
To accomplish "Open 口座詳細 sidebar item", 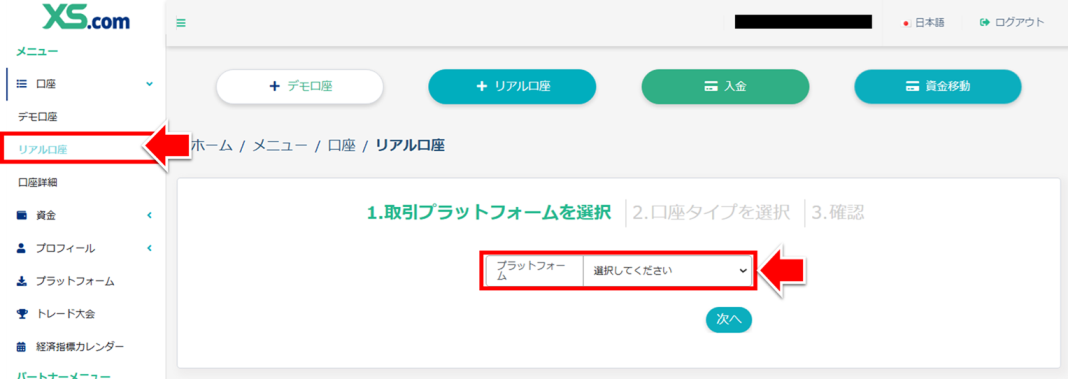I will pos(38,183).
